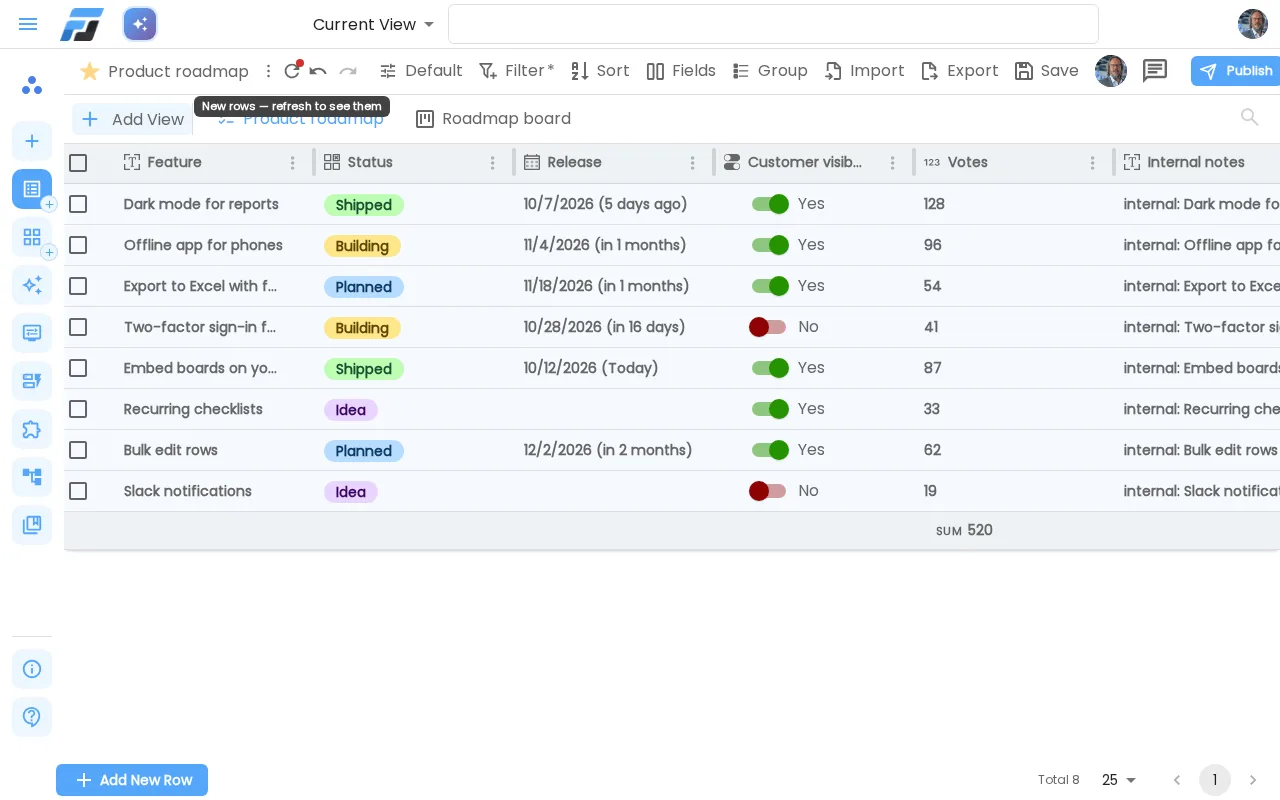Click the refresh rows icon
The image size is (1280, 800).
pos(292,71)
